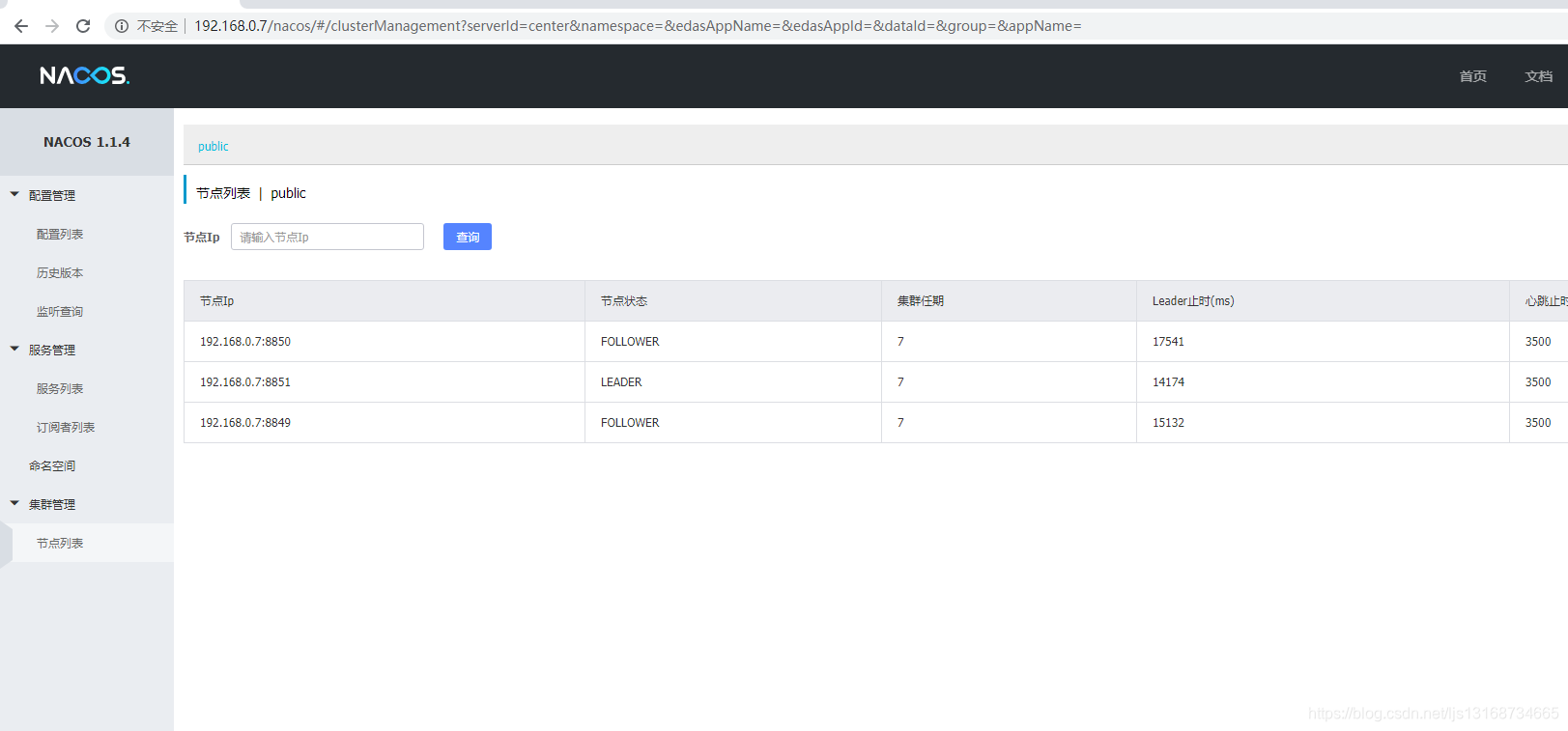Click the NACOS 1.1.4 version label
The image size is (1568, 731).
(87, 142)
